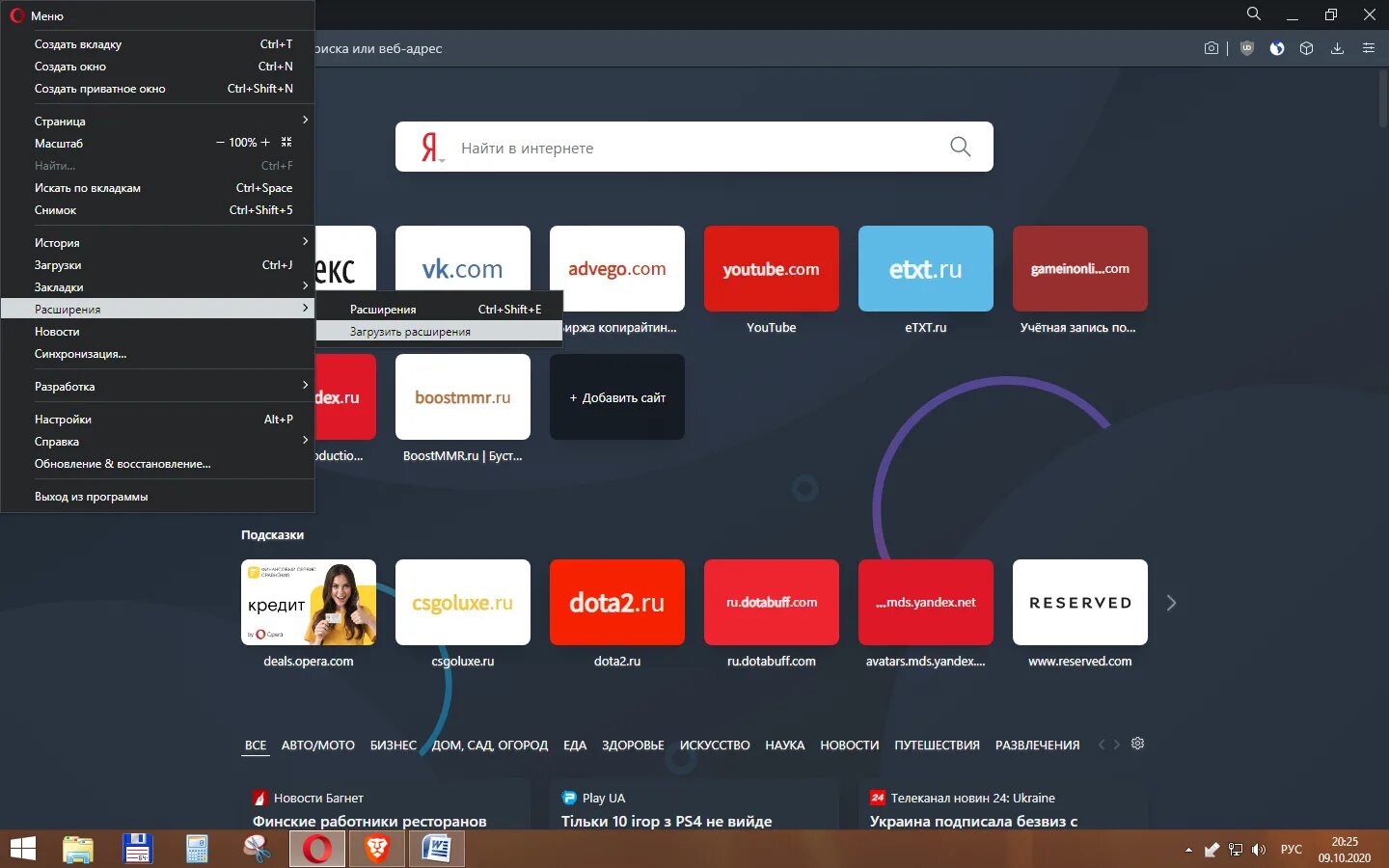Open the gameinonli...com tile
This screenshot has height=868, width=1389.
pyautogui.click(x=1080, y=268)
